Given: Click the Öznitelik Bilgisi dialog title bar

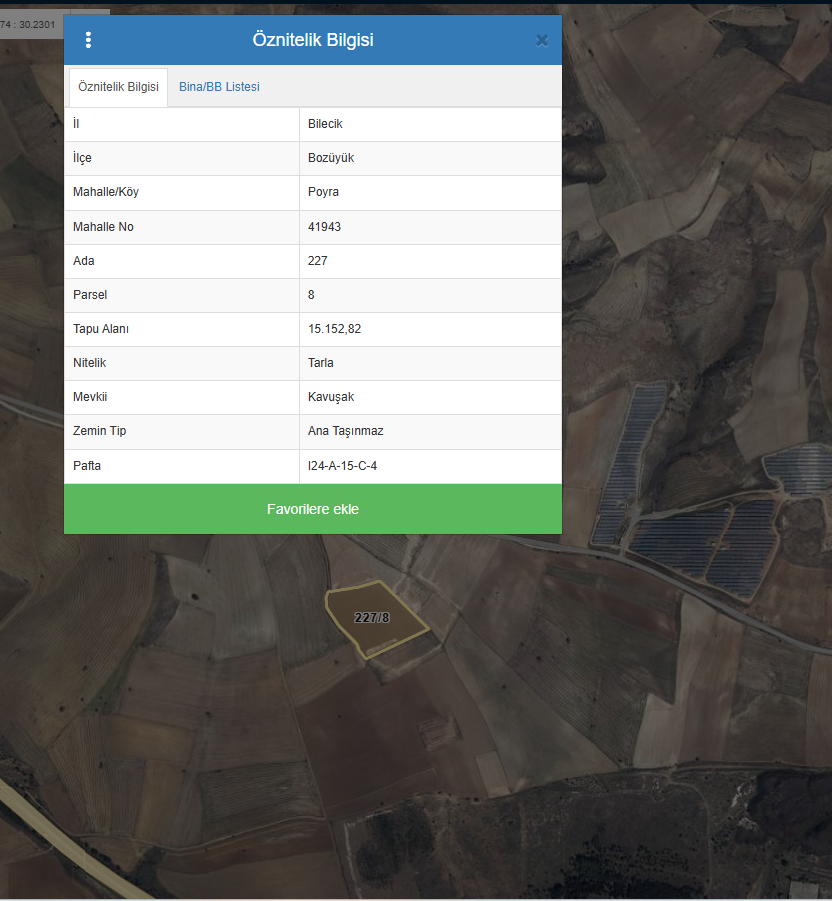Looking at the screenshot, I should [313, 40].
